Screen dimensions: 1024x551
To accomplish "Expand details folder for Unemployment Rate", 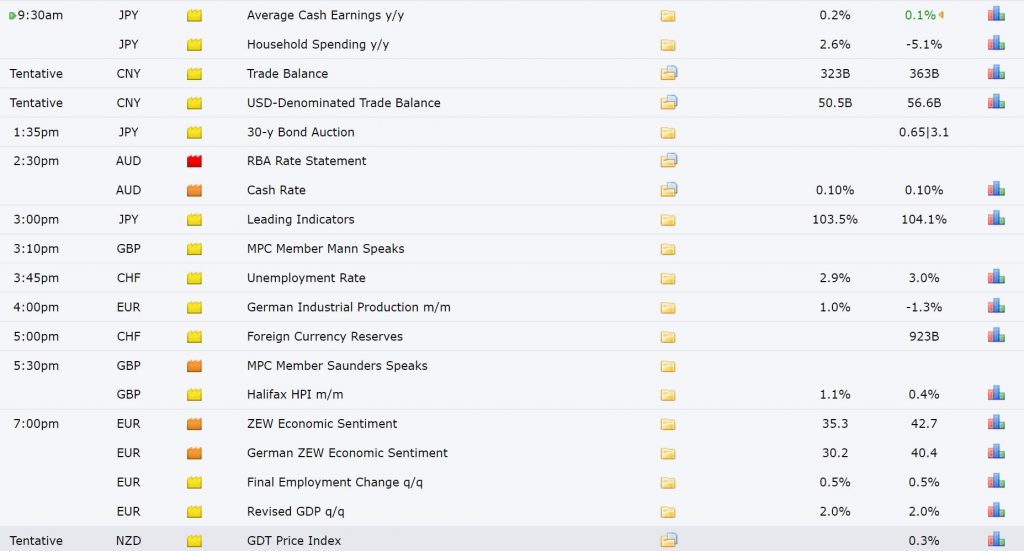I will [x=667, y=278].
